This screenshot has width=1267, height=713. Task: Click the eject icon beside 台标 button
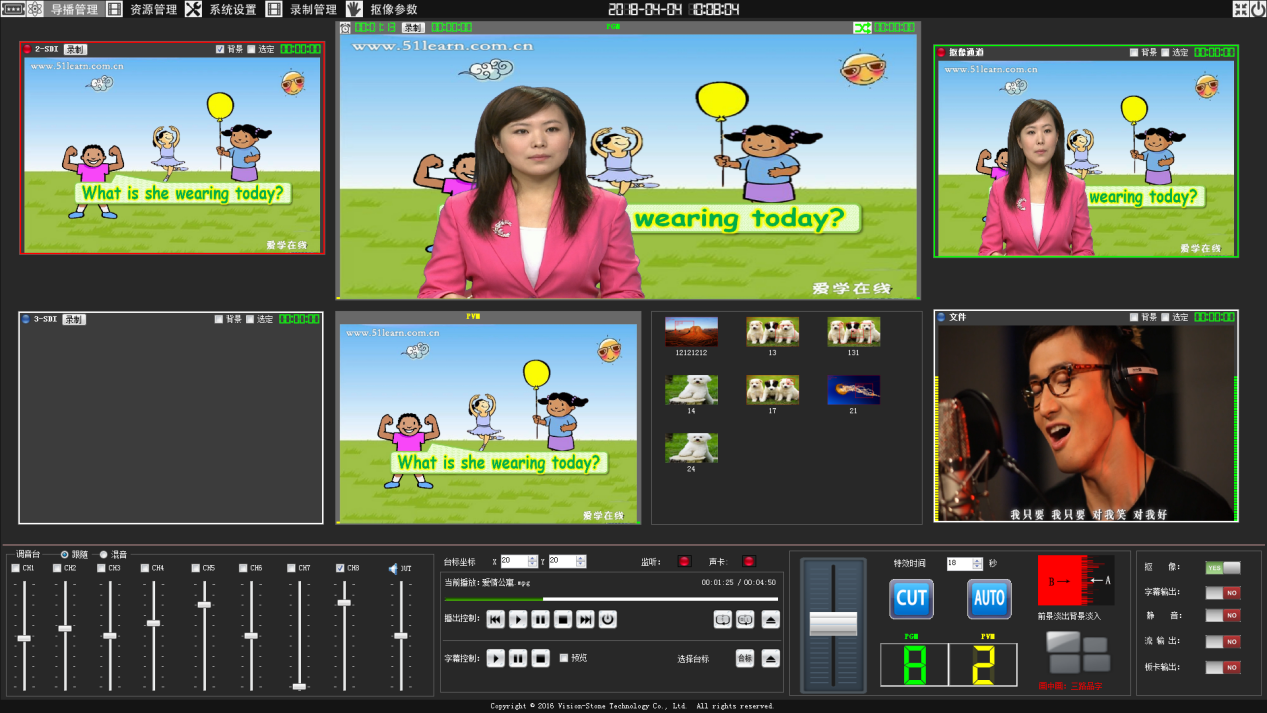(770, 658)
